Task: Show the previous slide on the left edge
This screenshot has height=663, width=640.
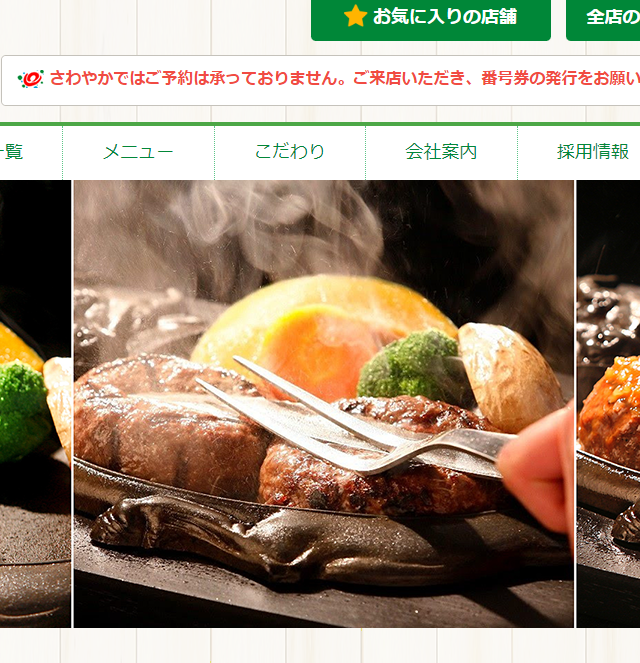Action: (x=36, y=404)
